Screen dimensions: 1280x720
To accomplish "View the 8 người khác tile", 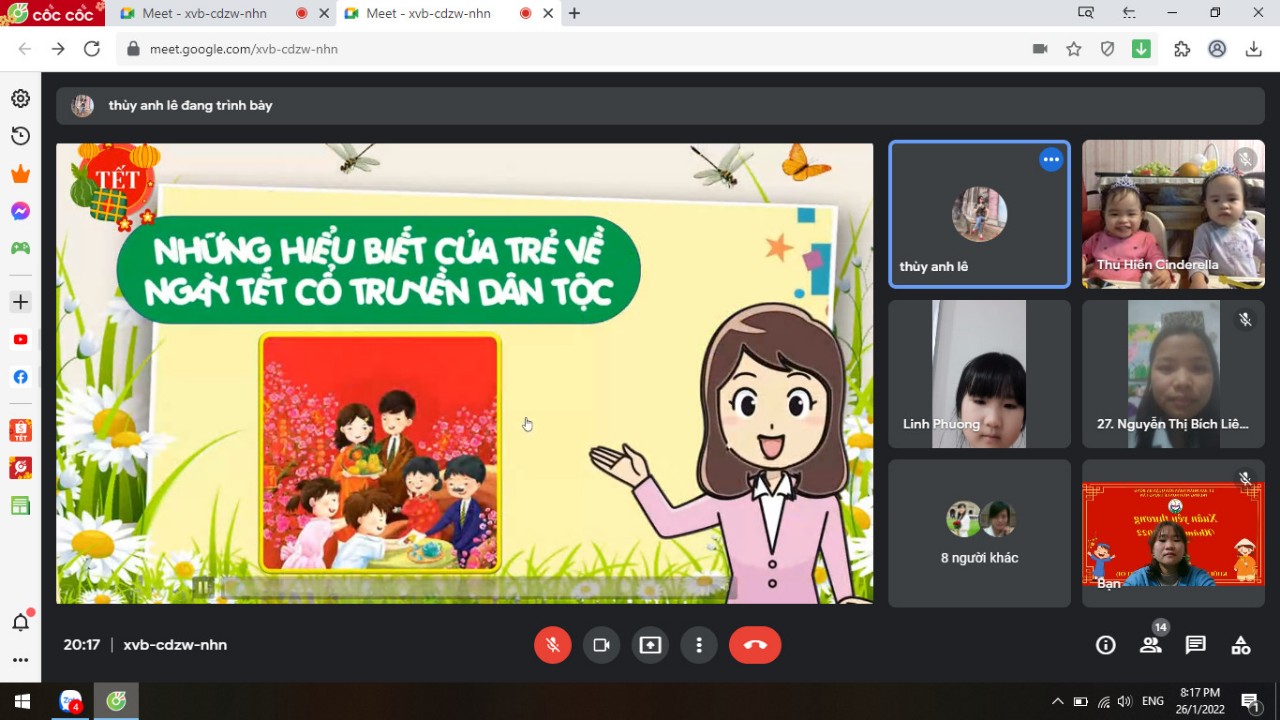I will [979, 533].
